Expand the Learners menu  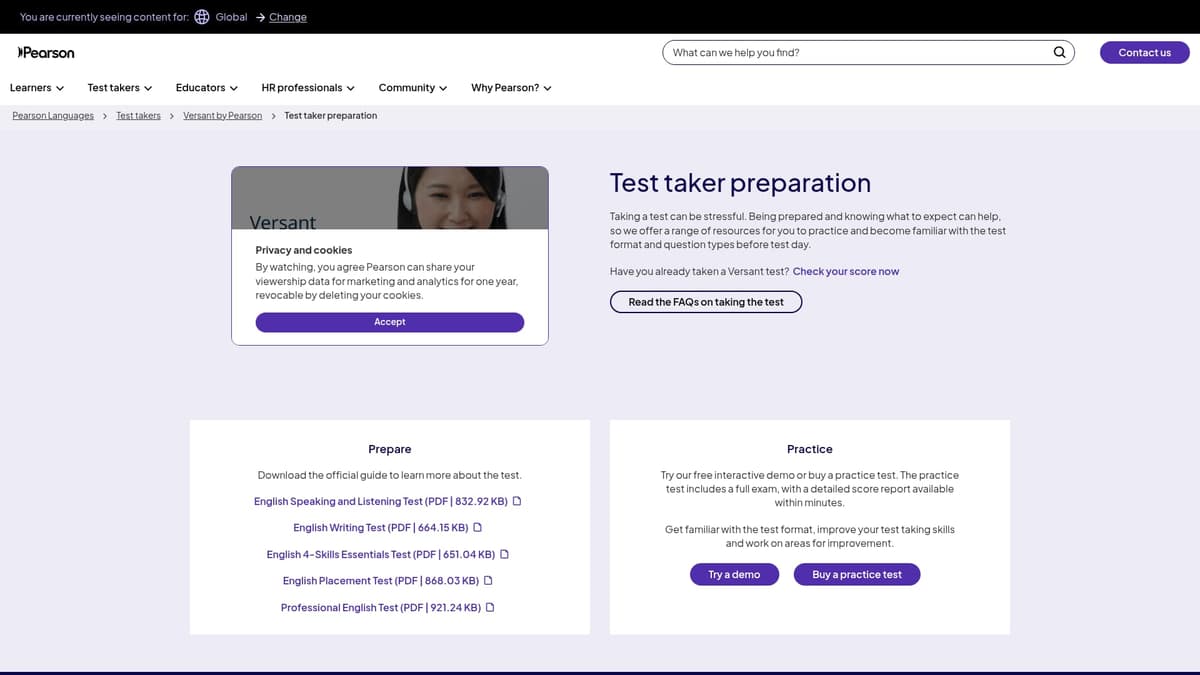[x=37, y=88]
